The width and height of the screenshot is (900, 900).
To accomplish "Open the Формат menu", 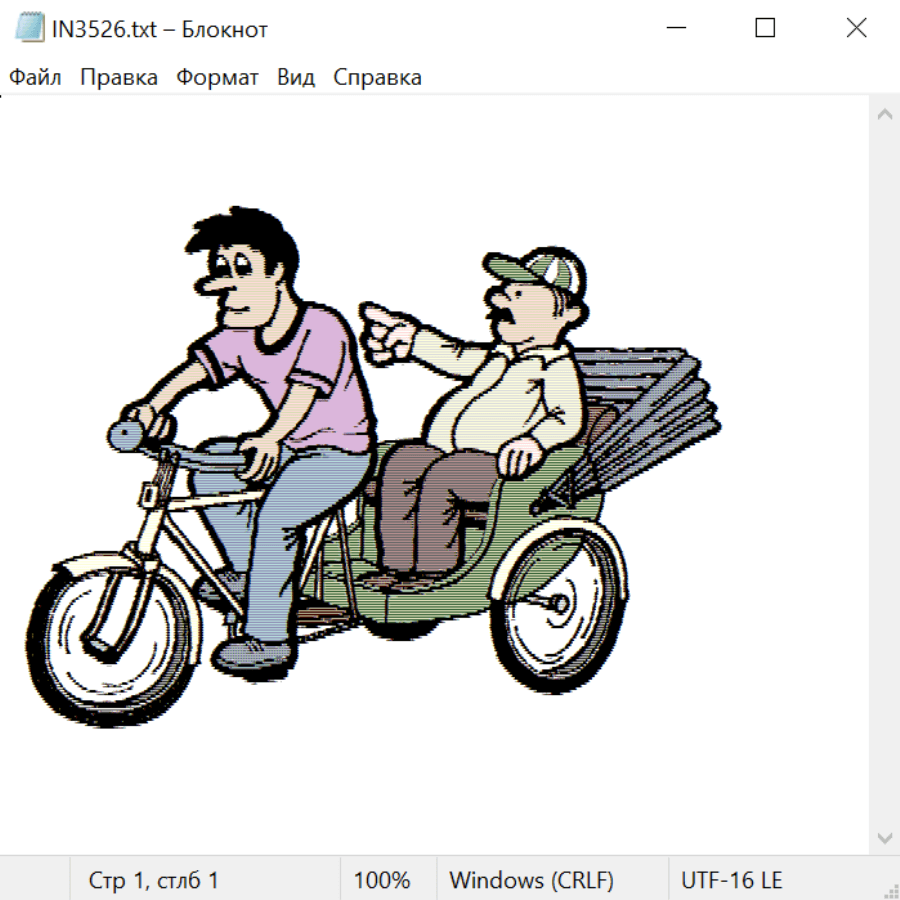I will pyautogui.click(x=217, y=78).
